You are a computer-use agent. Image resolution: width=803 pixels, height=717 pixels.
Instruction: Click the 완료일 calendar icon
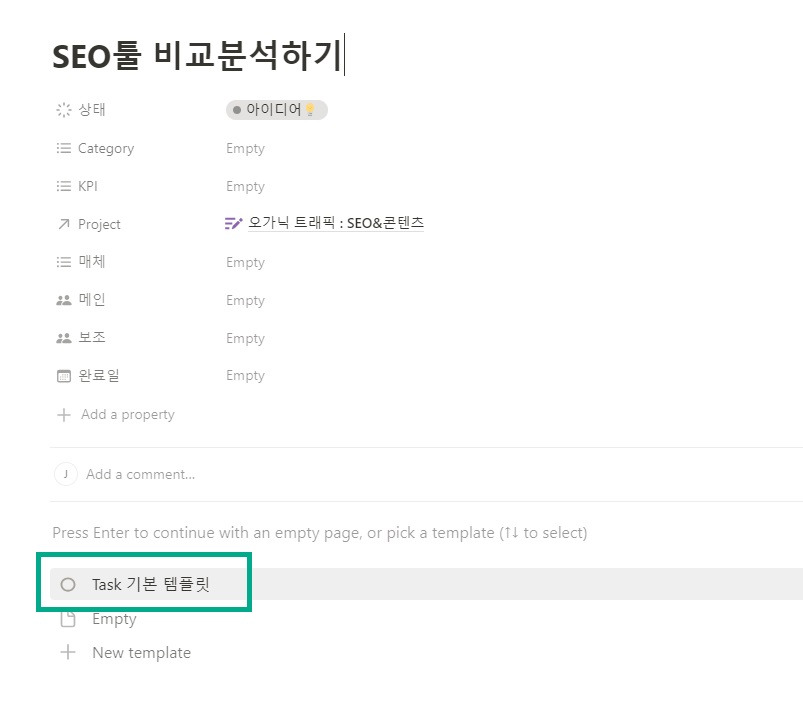[64, 376]
